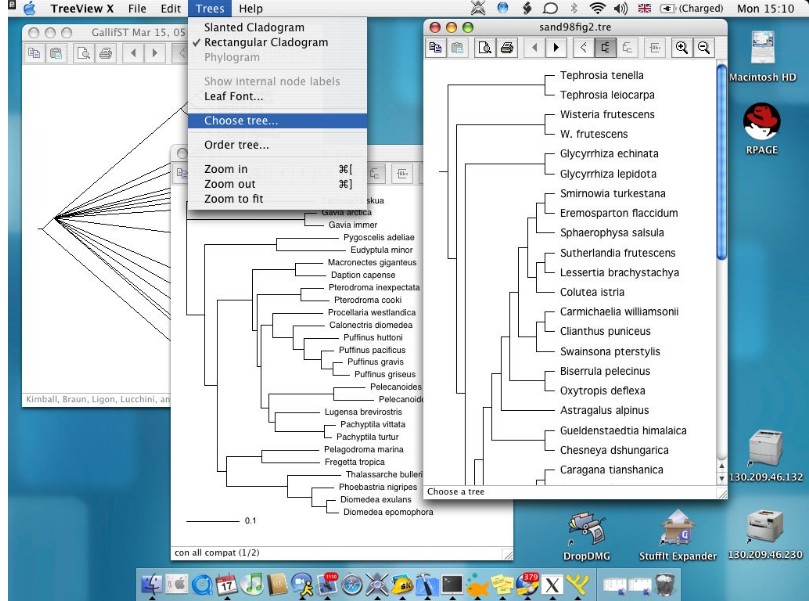Toggle internal labels icon in middle tree window
Image resolution: width=809 pixels, height=601 pixels.
pos(402,174)
